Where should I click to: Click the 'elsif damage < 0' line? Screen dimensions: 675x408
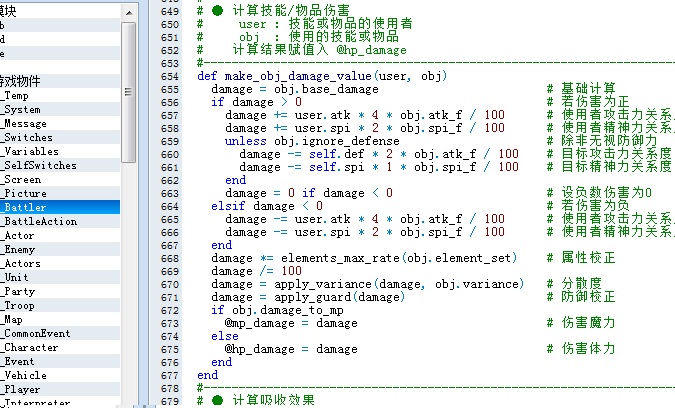pos(266,206)
